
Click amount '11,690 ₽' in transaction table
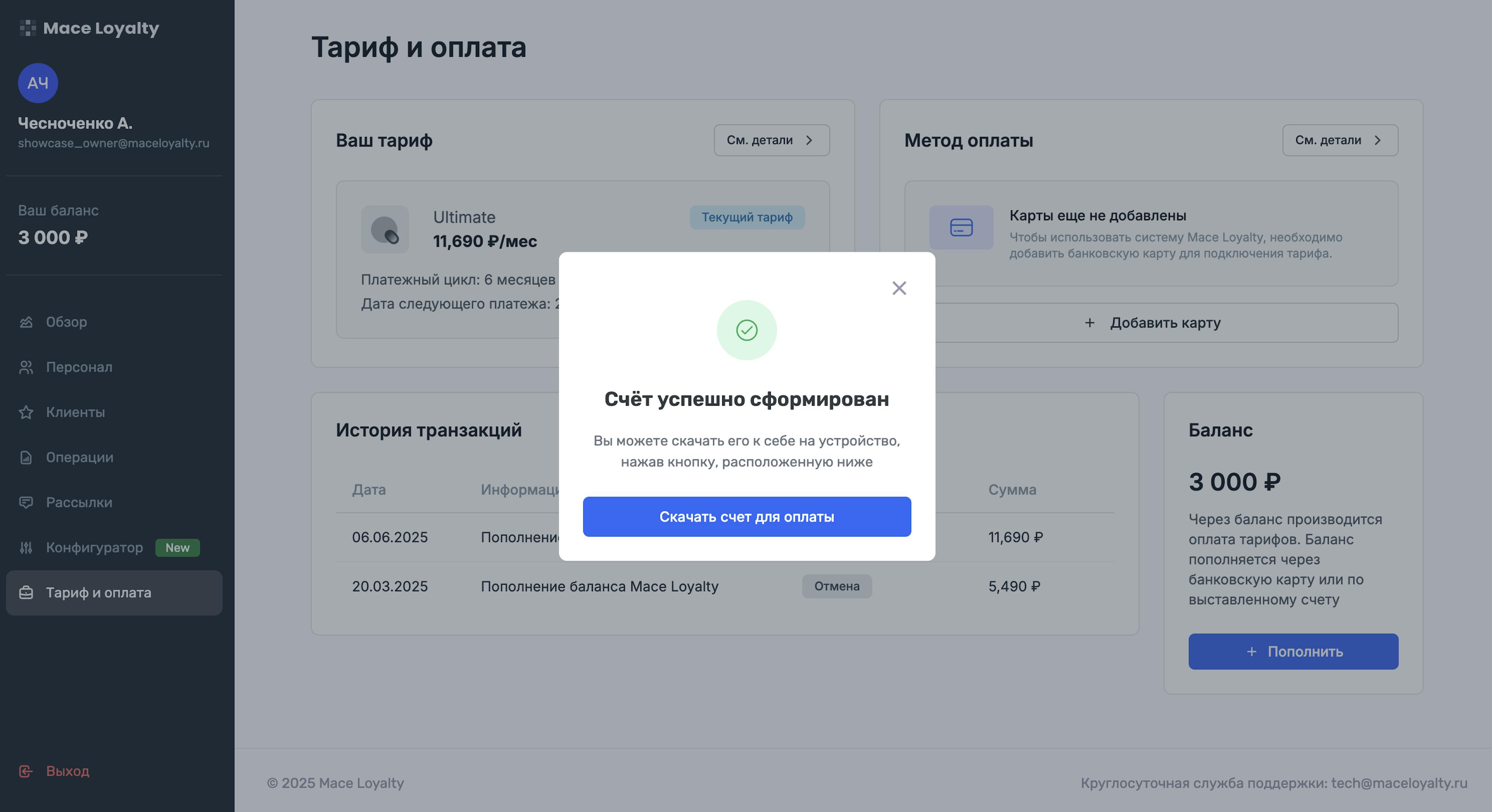point(1015,537)
